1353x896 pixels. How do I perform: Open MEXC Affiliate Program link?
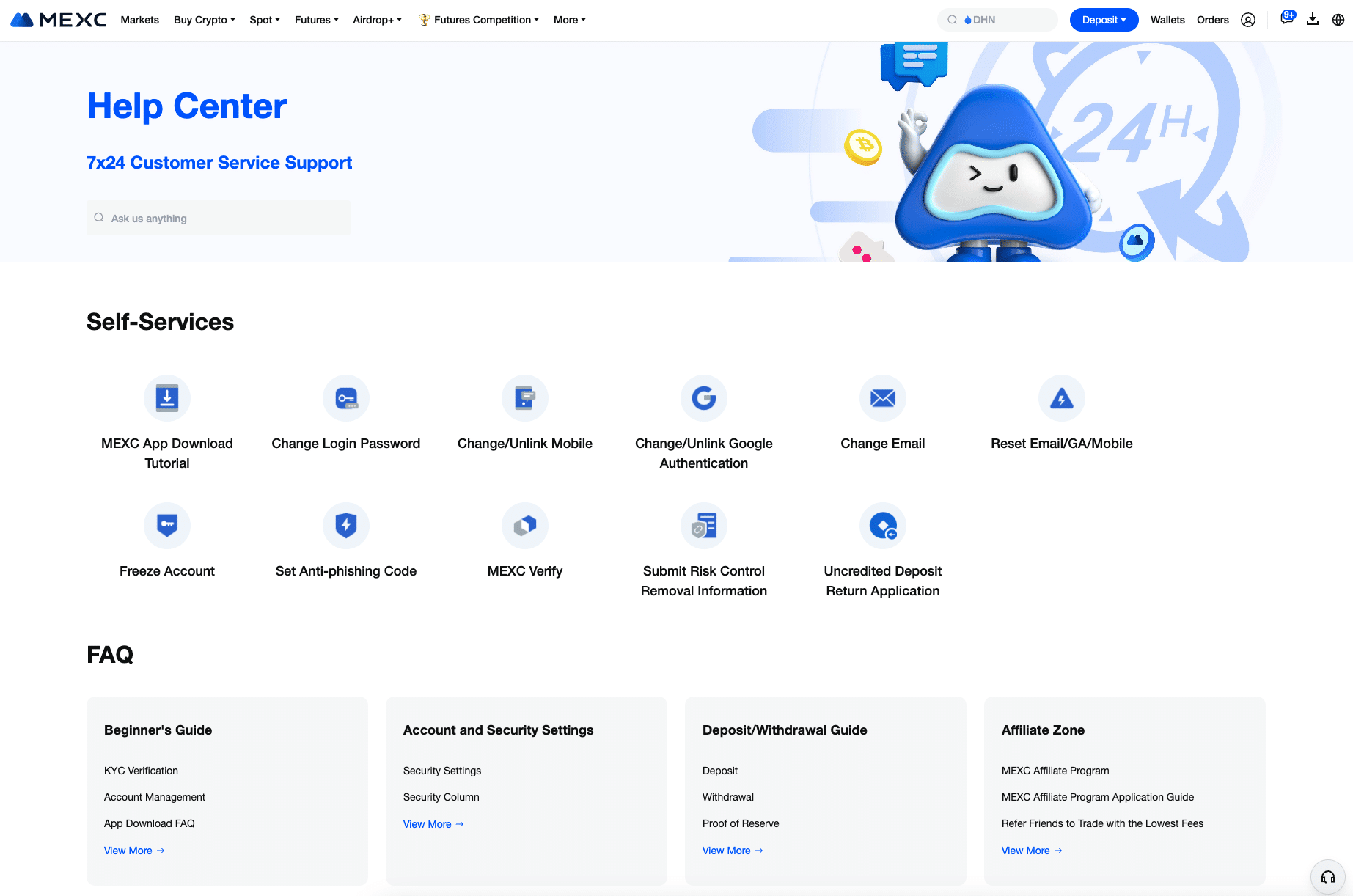(x=1055, y=771)
